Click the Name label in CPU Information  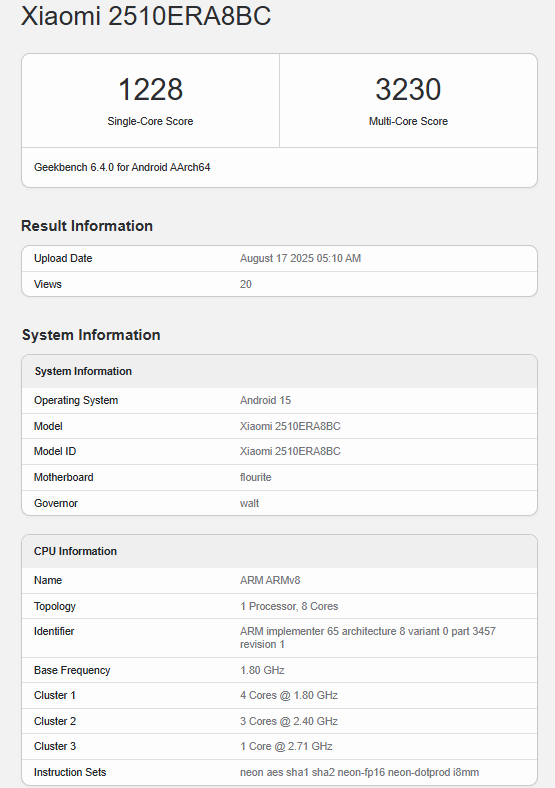[48, 580]
